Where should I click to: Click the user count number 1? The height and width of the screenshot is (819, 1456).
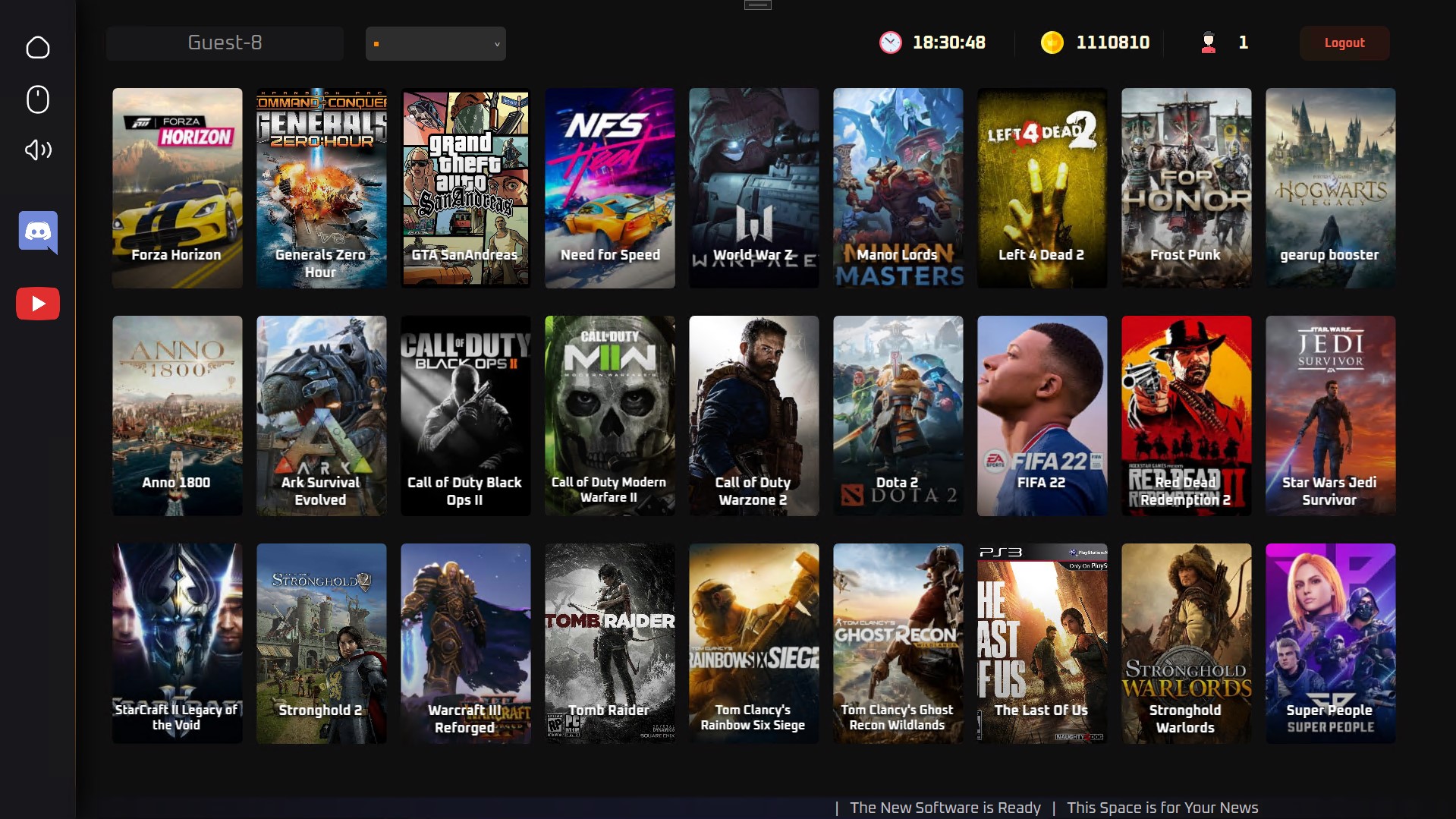point(1243,43)
